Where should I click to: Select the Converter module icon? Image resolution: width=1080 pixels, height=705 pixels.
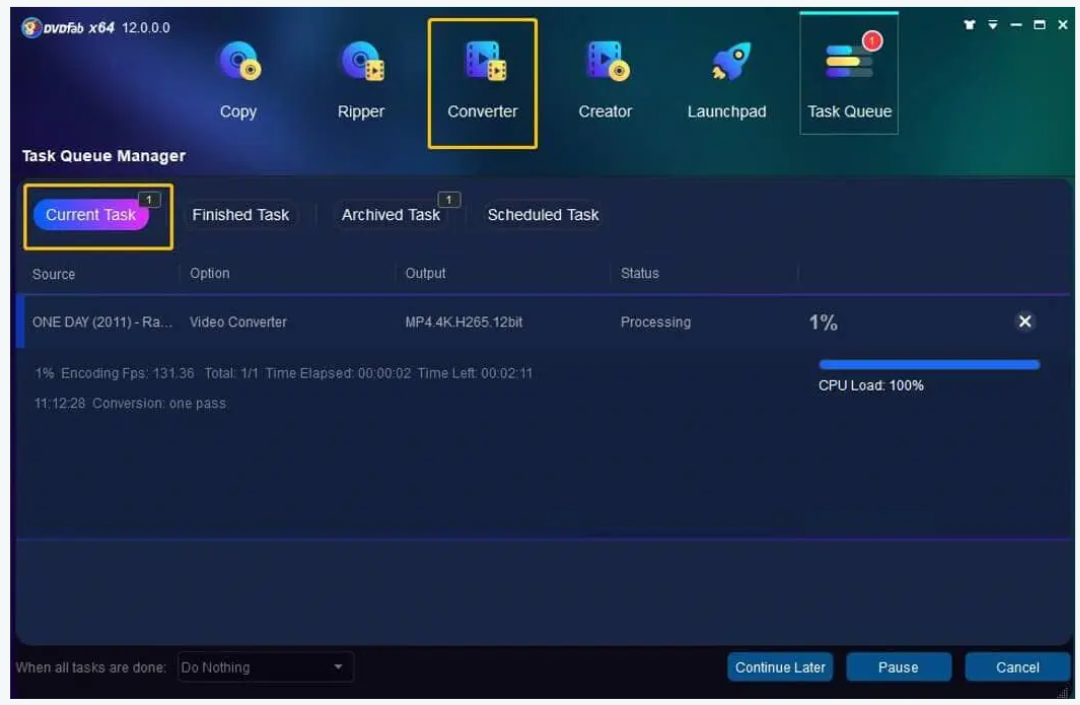pos(483,65)
